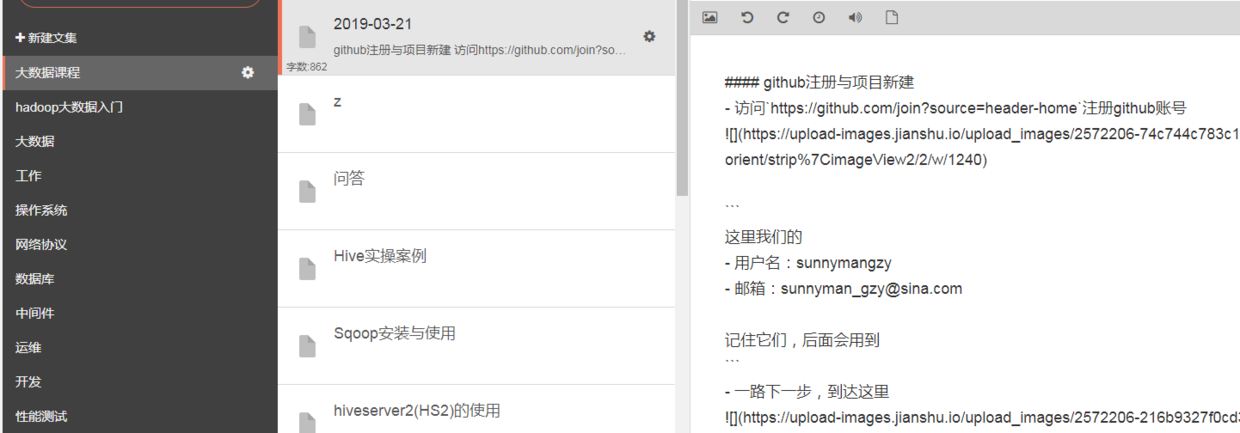Viewport: 1240px width, 433px height.
Task: Open the 大数据 notebook
Action: click(x=139, y=141)
